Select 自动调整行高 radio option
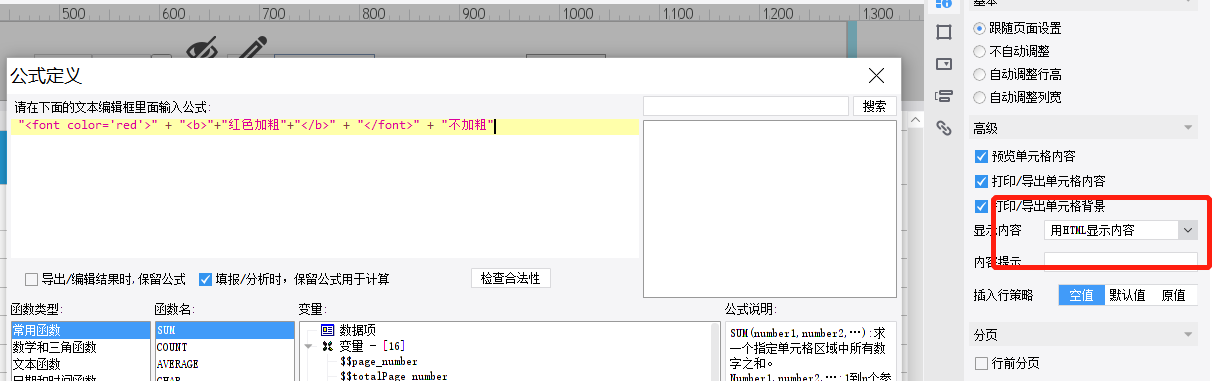This screenshot has height=381, width=1216. [979, 74]
